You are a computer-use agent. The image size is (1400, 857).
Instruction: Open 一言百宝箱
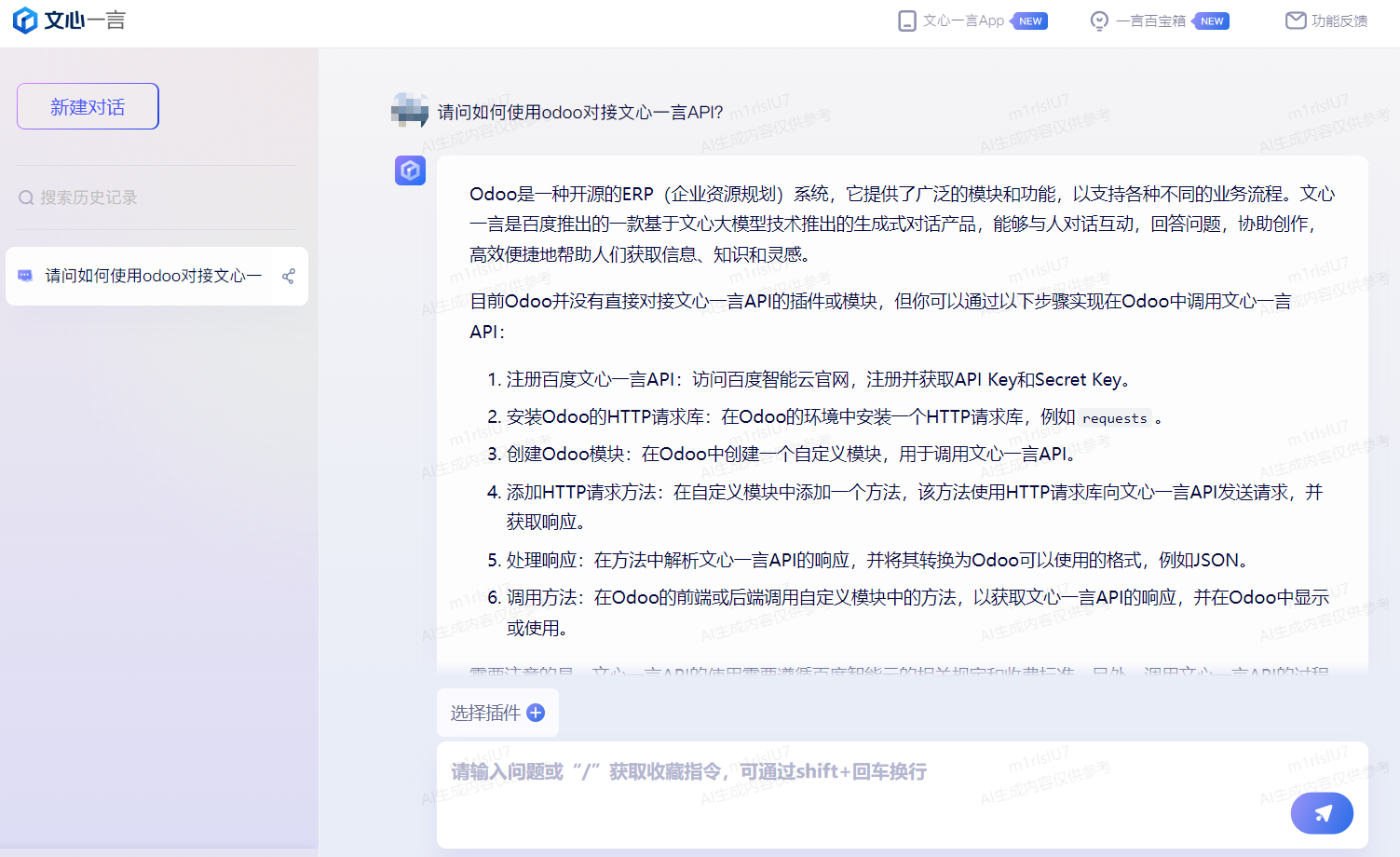click(x=1150, y=20)
